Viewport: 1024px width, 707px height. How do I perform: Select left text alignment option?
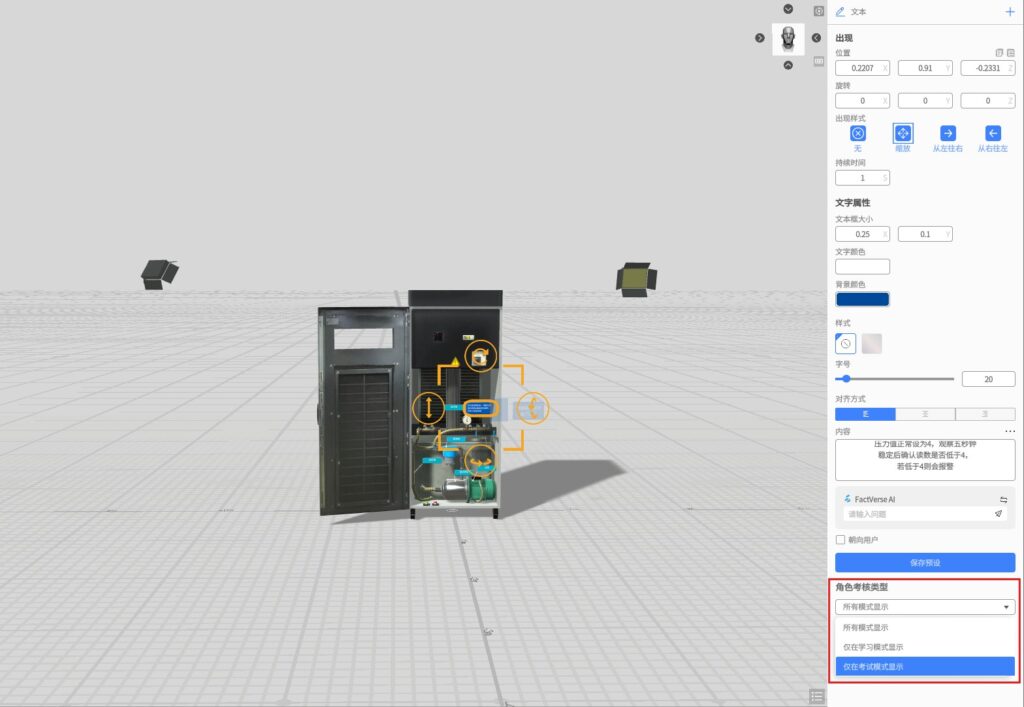[x=864, y=414]
